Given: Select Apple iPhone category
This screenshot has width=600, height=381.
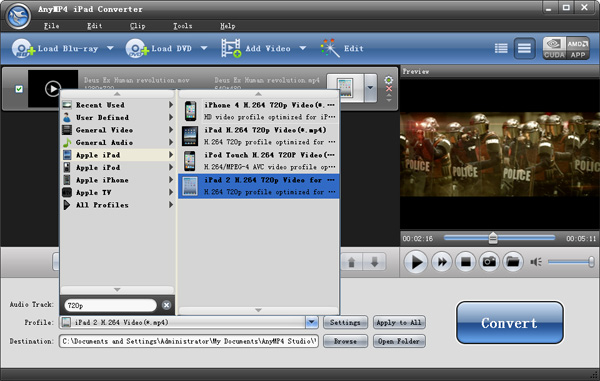Looking at the screenshot, I should 118,180.
